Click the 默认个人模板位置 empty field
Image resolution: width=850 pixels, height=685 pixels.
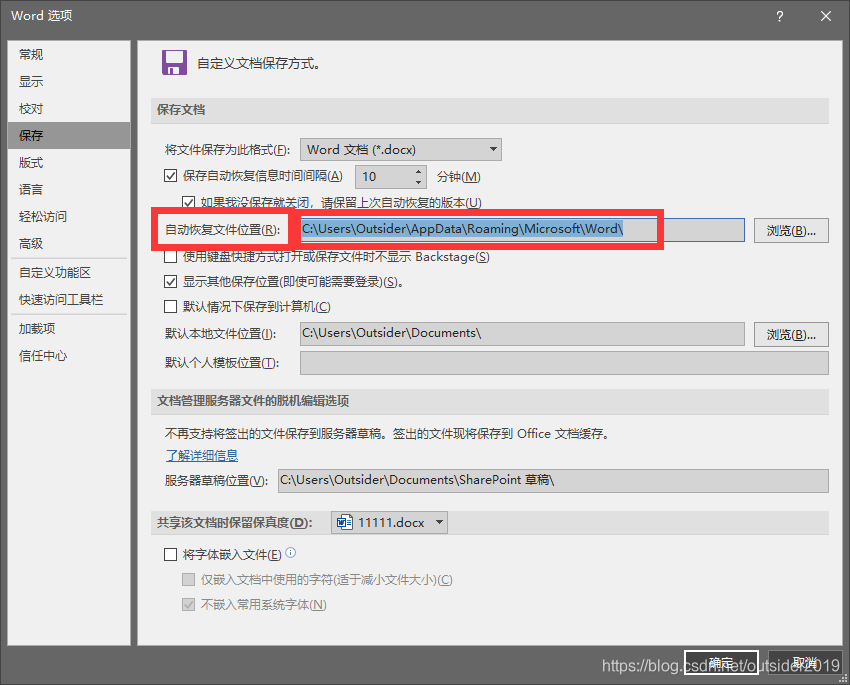(564, 363)
